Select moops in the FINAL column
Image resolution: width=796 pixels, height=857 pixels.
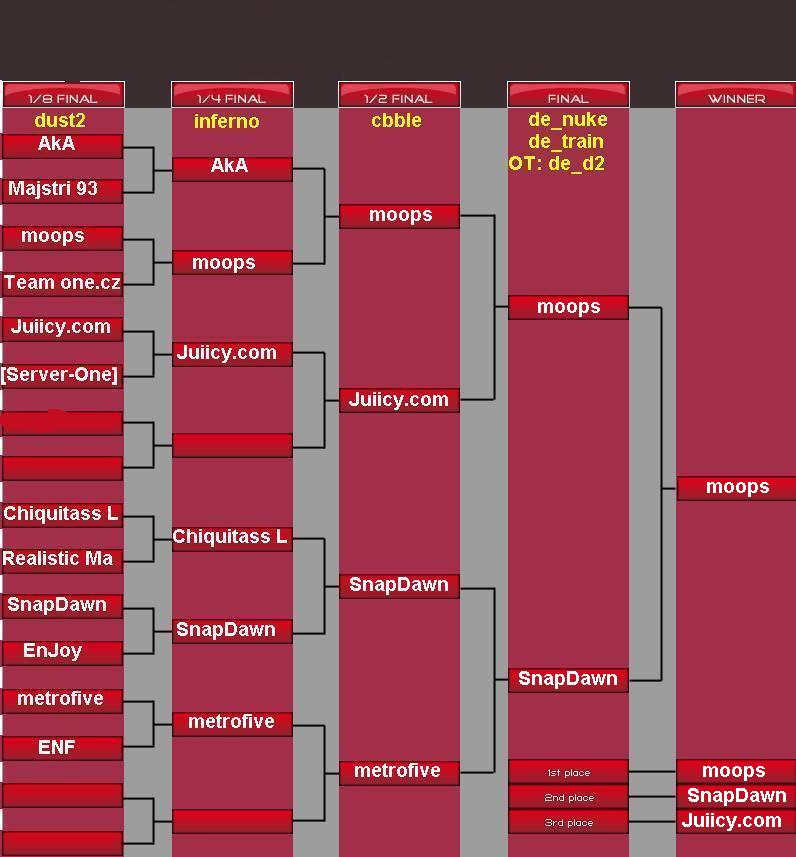tap(569, 307)
